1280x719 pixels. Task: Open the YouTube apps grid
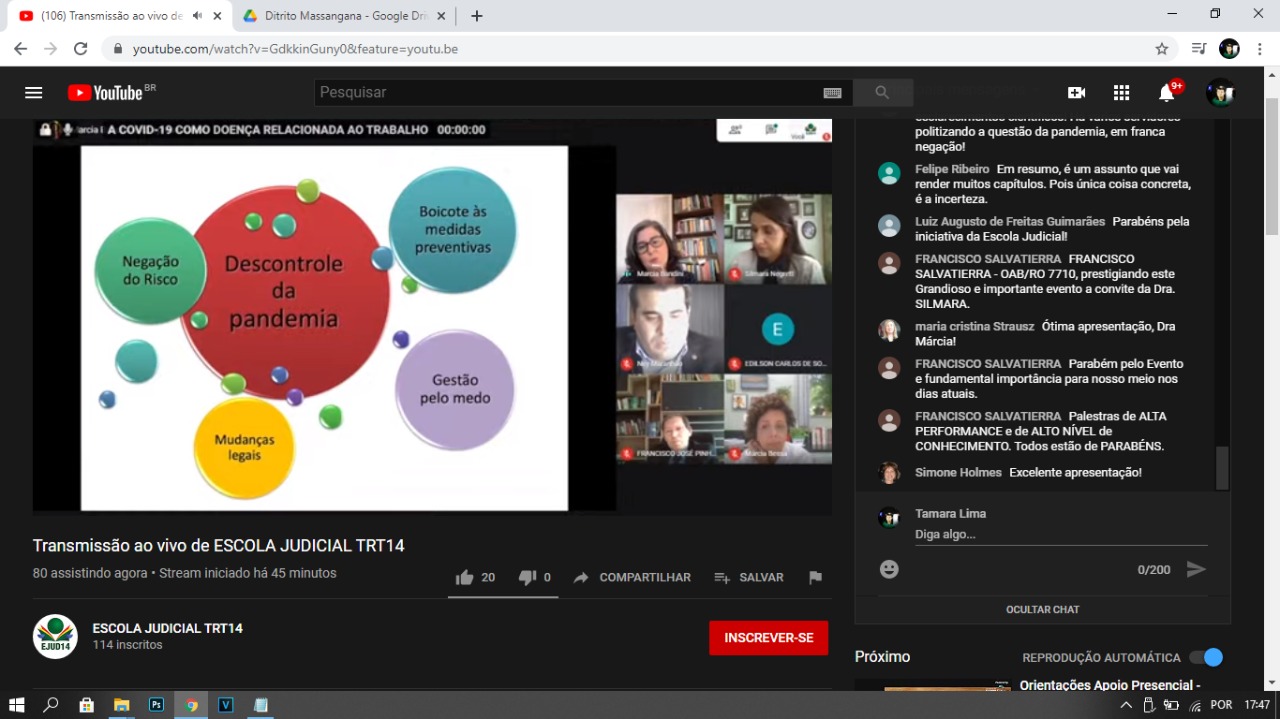coord(1121,93)
